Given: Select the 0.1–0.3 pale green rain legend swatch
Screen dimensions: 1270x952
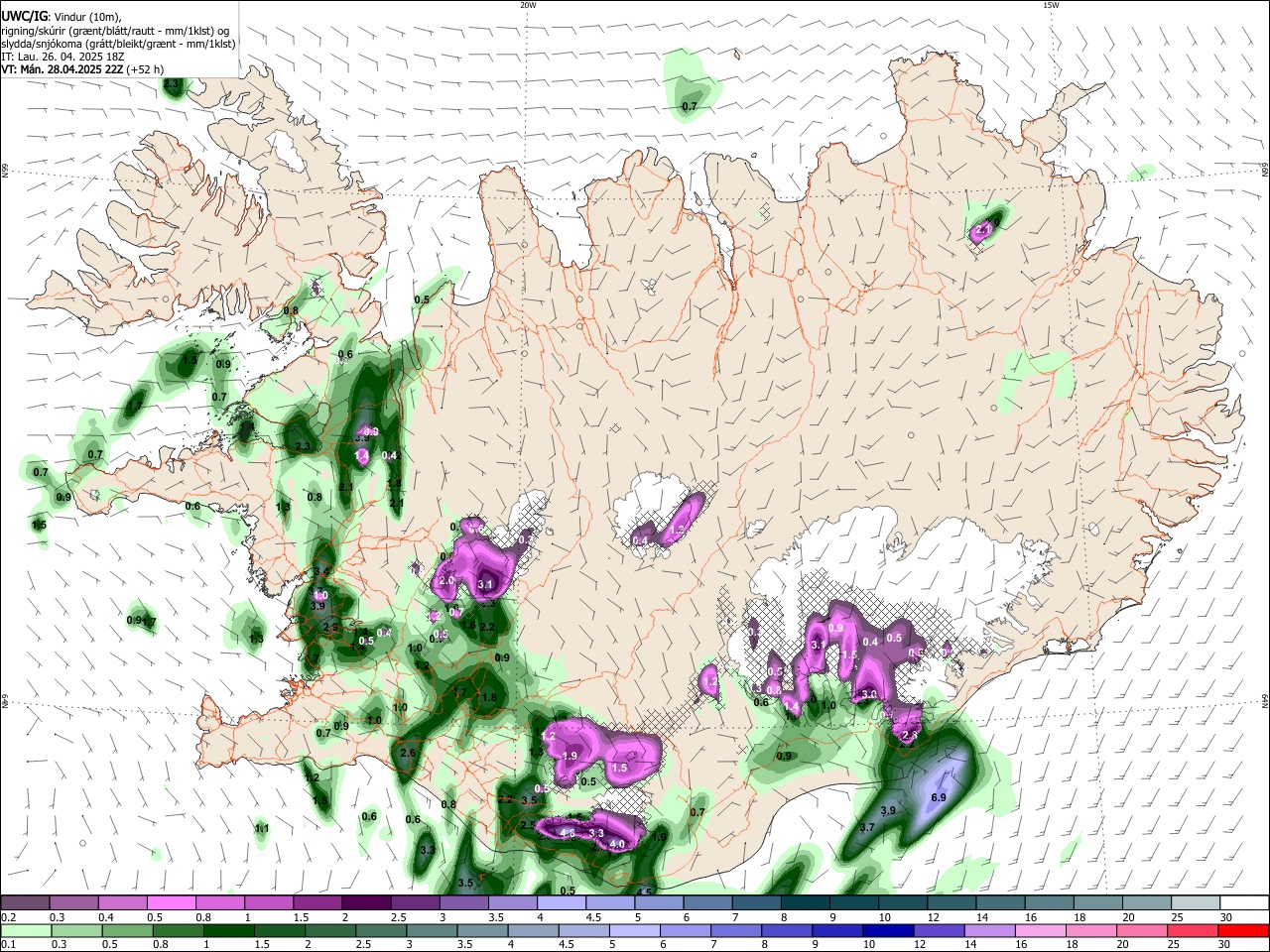Looking at the screenshot, I should [25, 930].
